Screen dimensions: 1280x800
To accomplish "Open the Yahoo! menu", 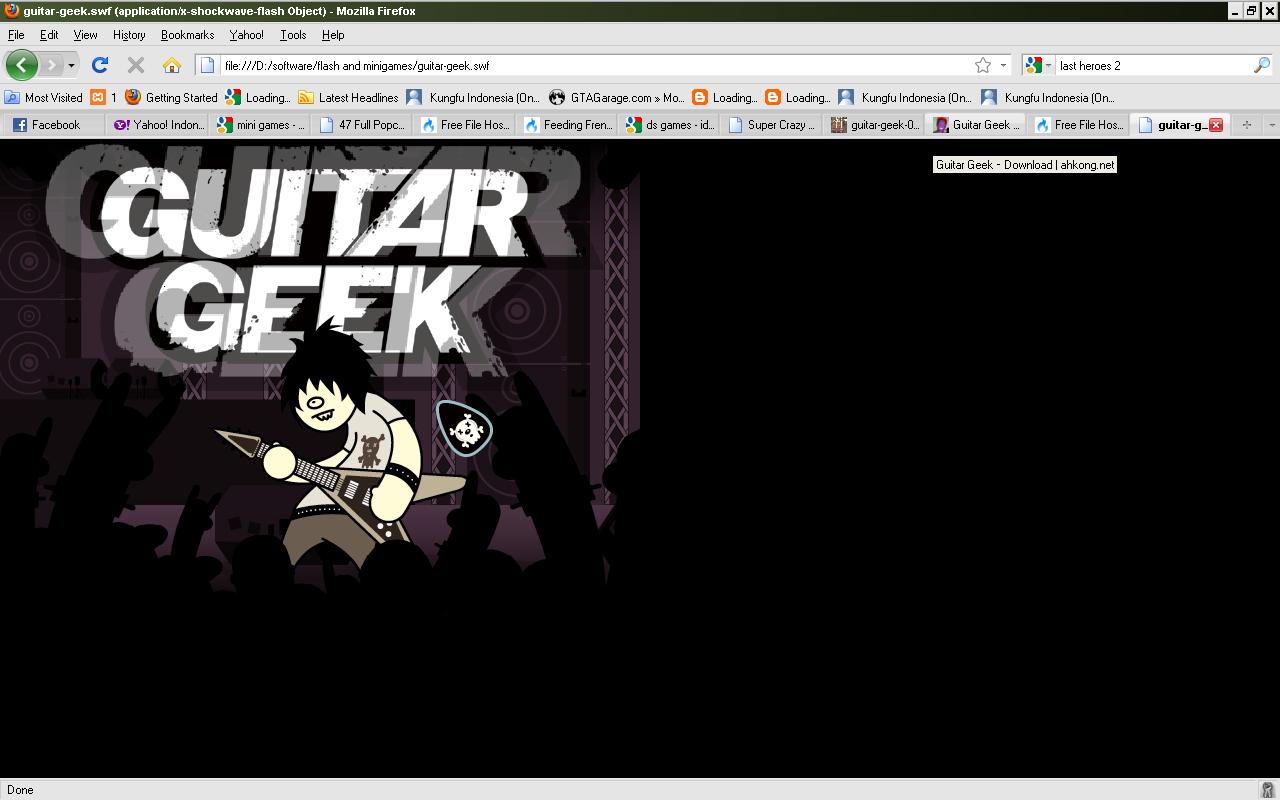I will pos(246,35).
